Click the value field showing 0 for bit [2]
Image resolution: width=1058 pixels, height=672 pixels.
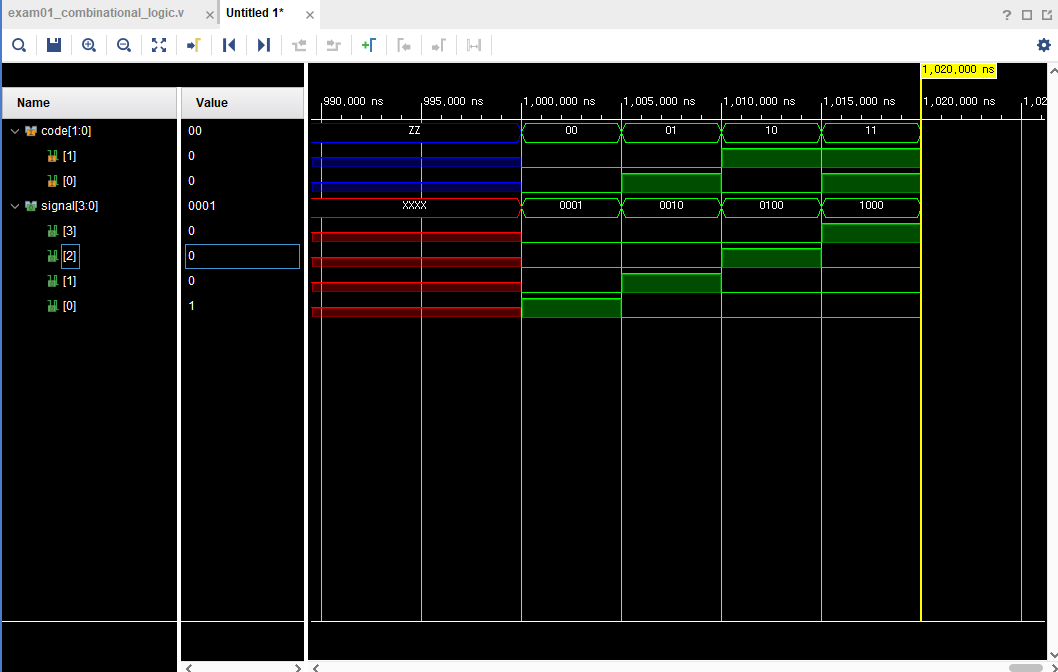coord(240,256)
